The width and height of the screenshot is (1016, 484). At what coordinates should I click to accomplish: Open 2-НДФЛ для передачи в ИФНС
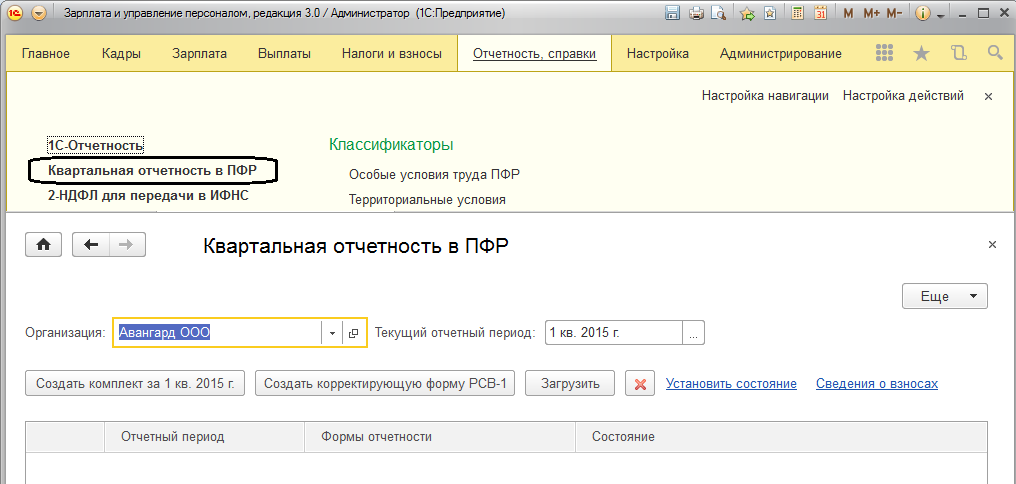click(148, 195)
